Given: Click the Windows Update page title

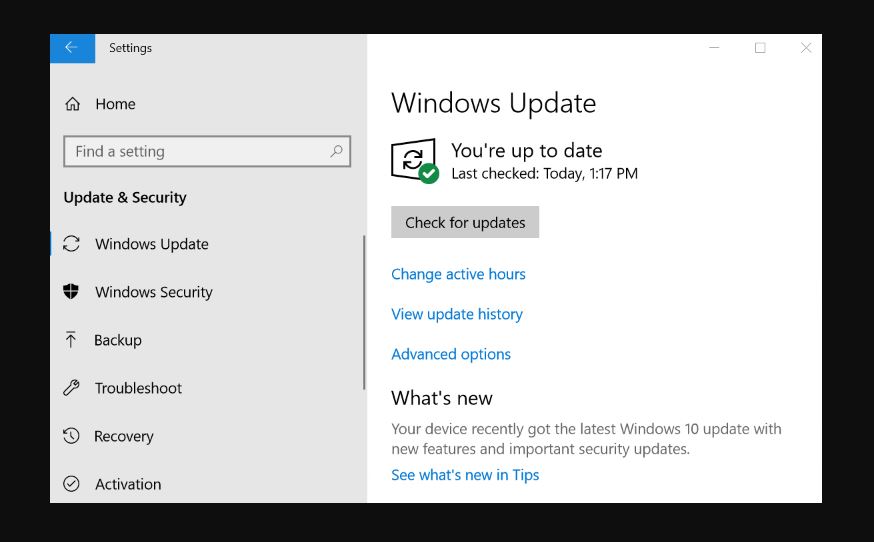Looking at the screenshot, I should tap(493, 103).
